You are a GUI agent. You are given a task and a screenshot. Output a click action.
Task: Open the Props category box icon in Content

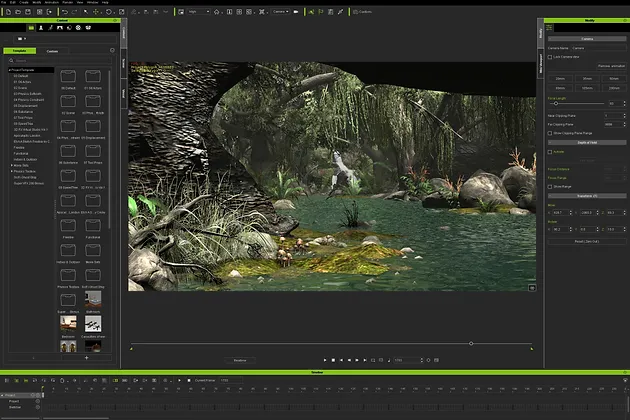88,28
